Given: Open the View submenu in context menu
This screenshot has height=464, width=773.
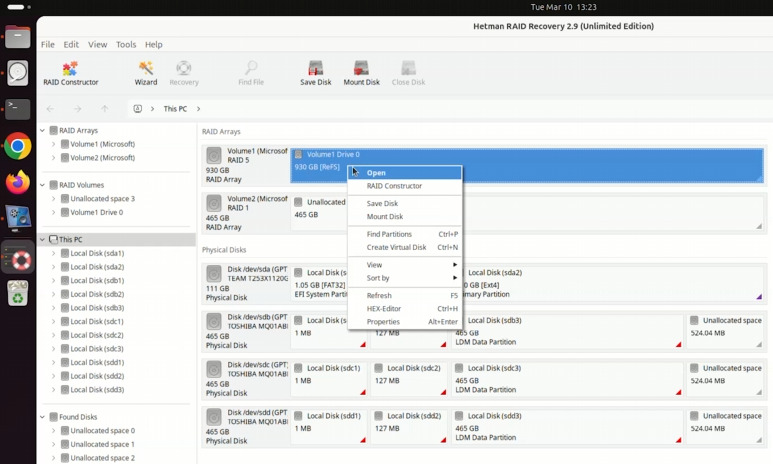Looking at the screenshot, I should pos(405,265).
